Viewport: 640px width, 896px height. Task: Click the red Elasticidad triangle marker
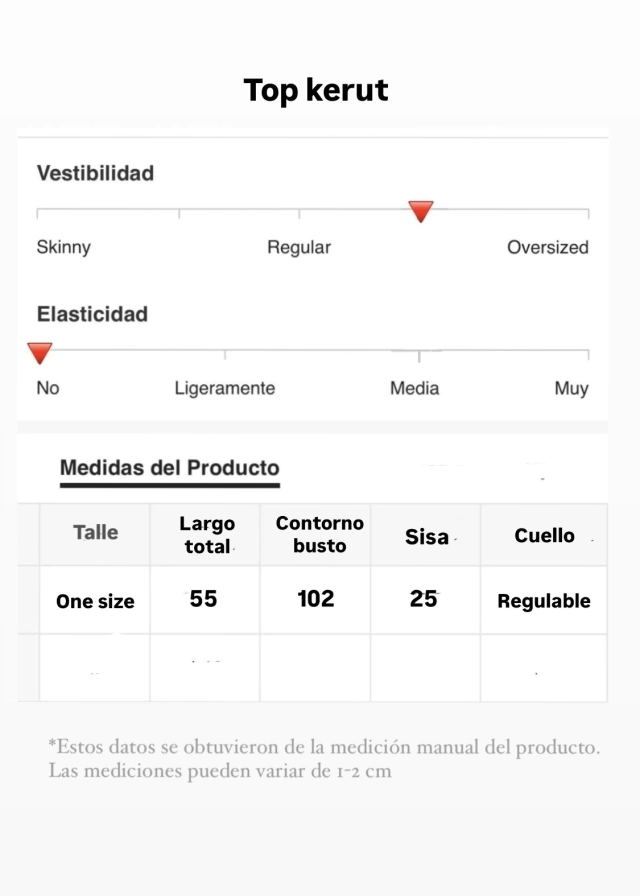(40, 353)
